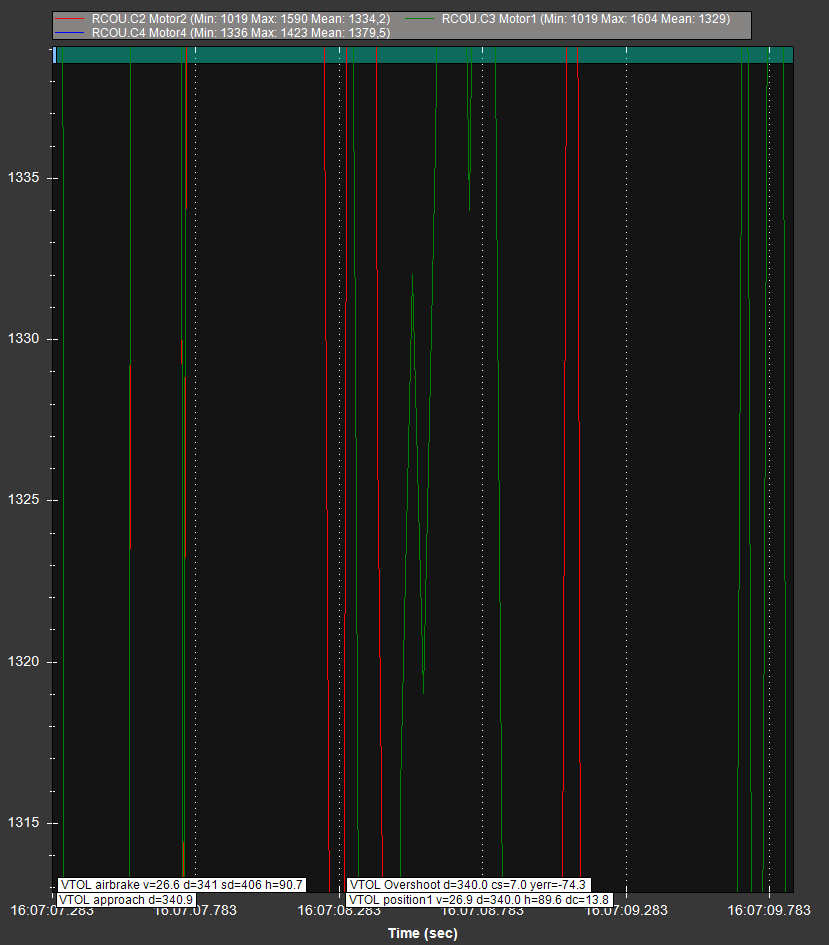The image size is (829, 945).
Task: Click the VTOL Overshoot d=340.0 message label
Action: (468, 885)
